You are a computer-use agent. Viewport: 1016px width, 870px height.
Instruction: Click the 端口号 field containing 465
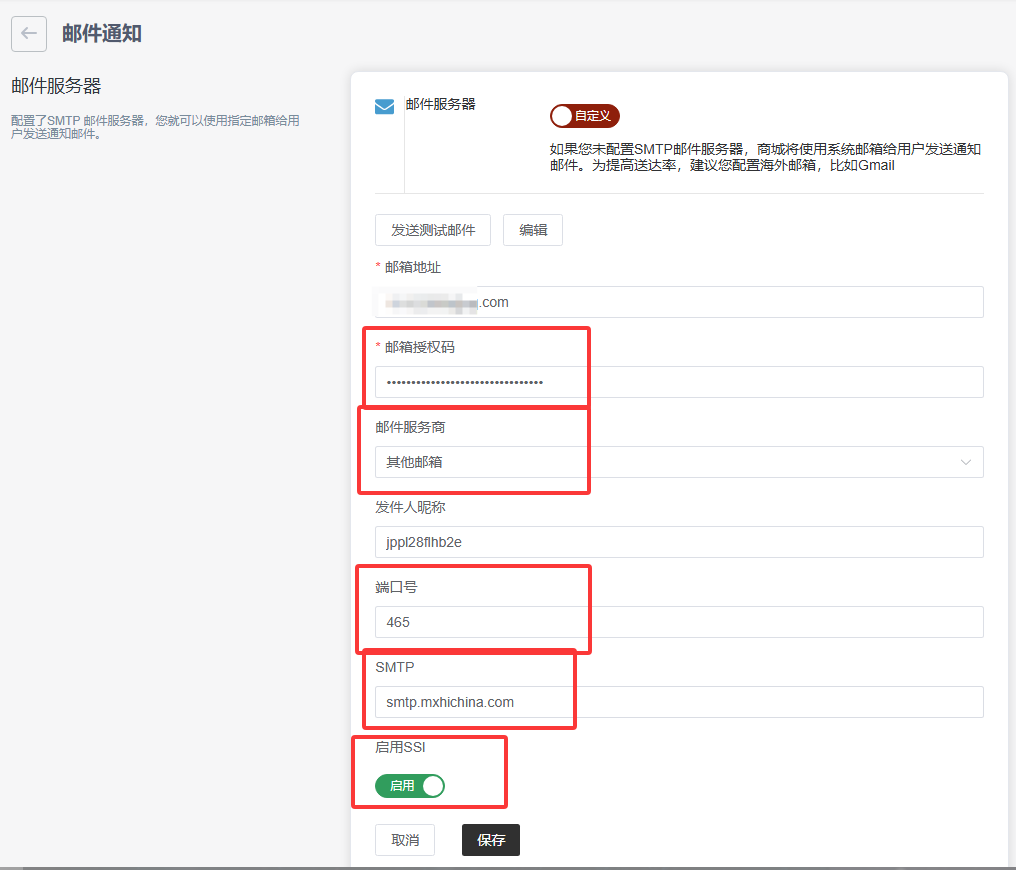[x=678, y=622]
